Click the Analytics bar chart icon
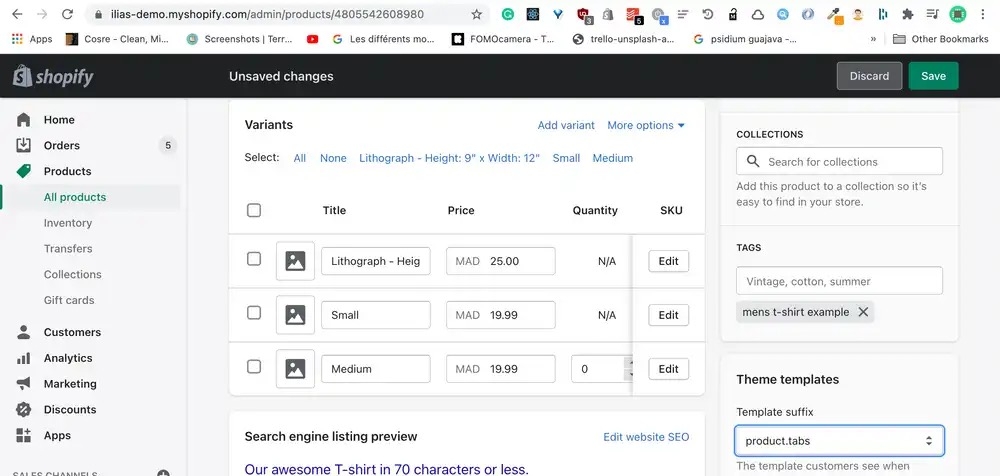The width and height of the screenshot is (1000, 476). point(24,358)
